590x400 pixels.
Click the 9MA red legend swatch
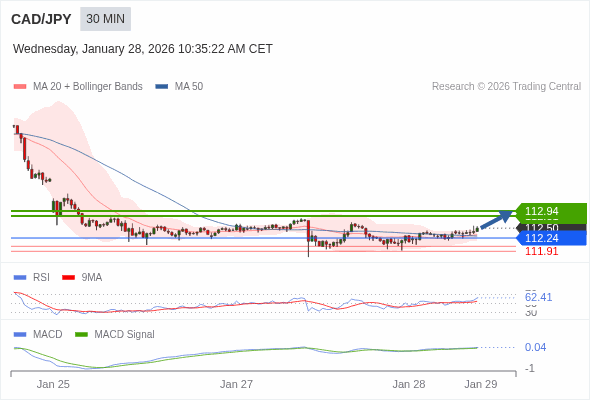(68, 278)
